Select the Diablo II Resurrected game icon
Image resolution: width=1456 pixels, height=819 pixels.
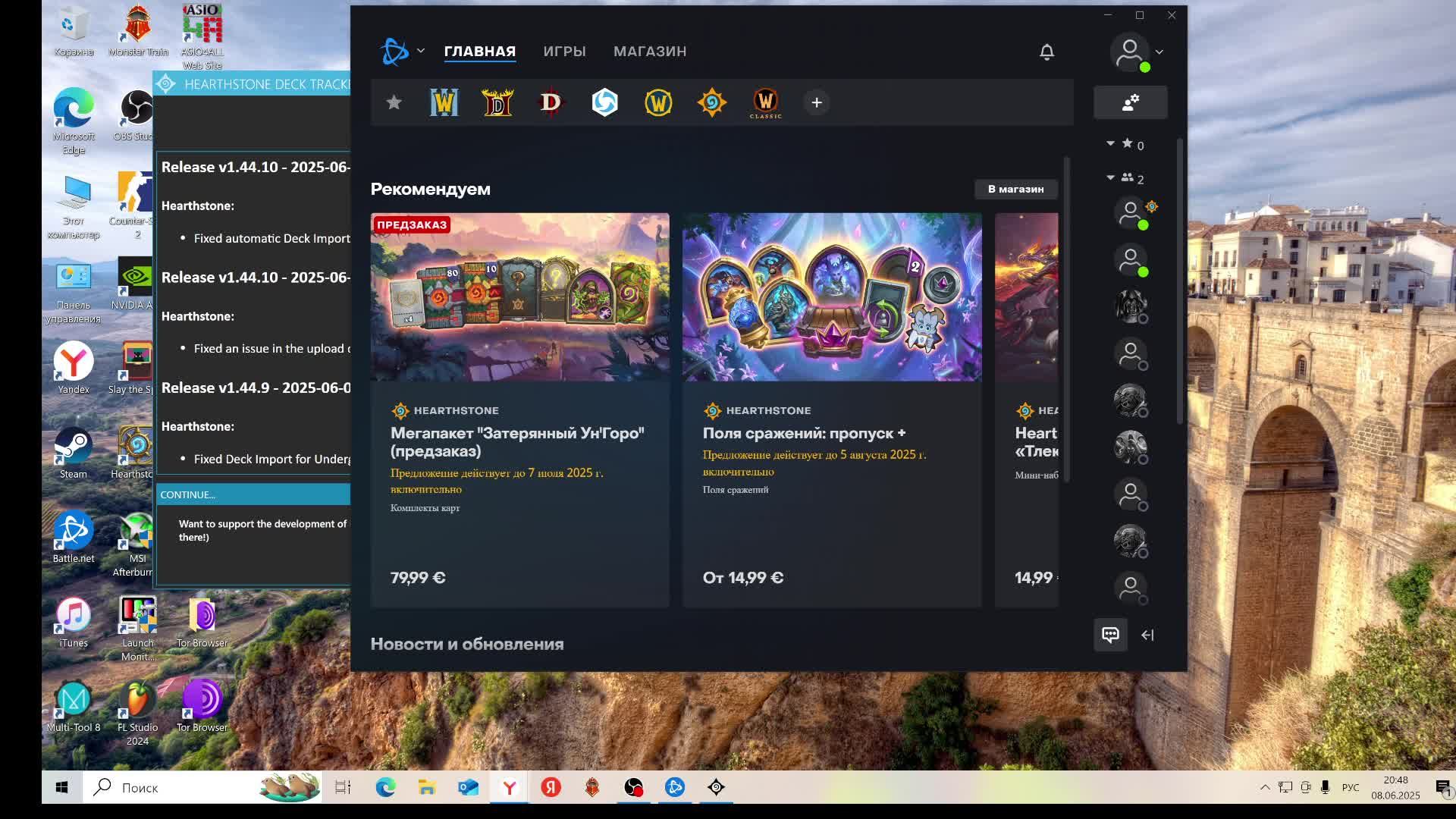pyautogui.click(x=497, y=102)
